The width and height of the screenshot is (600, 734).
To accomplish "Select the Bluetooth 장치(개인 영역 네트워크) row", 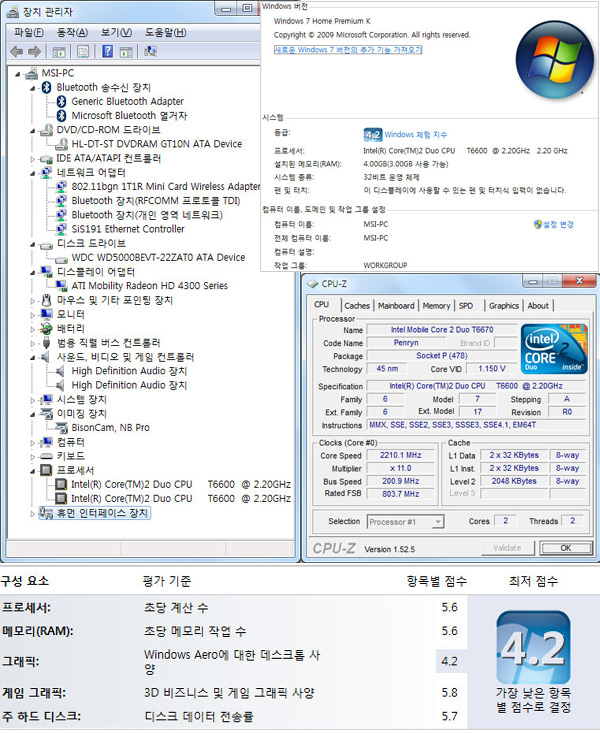I will [x=147, y=215].
